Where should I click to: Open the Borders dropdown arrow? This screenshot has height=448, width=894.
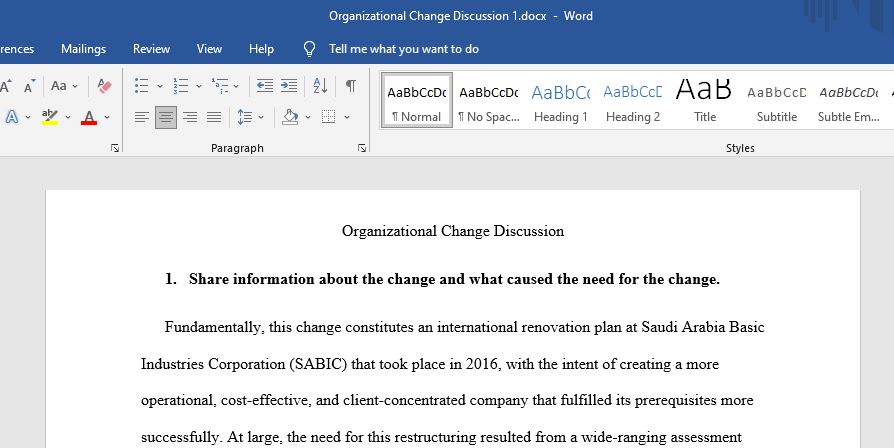click(347, 117)
